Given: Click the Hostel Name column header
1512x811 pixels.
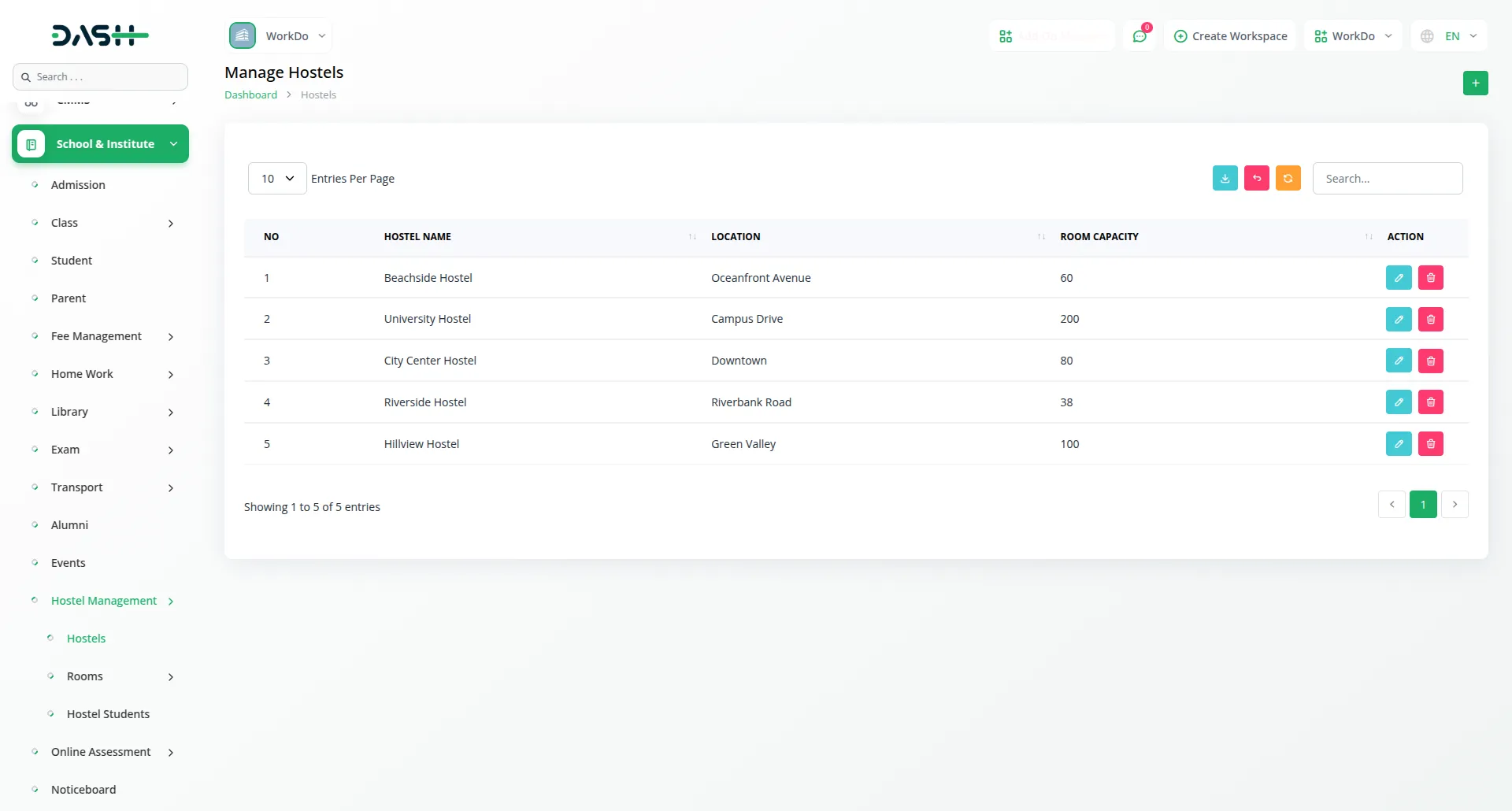Looking at the screenshot, I should (417, 236).
